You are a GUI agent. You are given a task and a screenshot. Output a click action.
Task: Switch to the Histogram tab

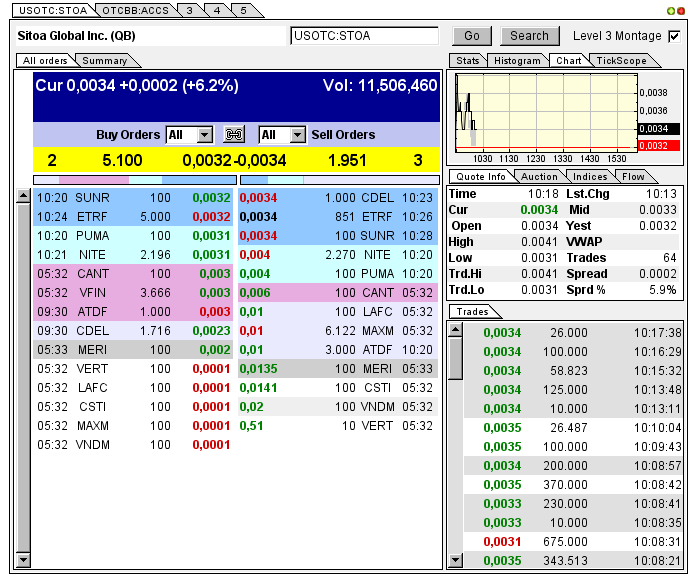517,61
